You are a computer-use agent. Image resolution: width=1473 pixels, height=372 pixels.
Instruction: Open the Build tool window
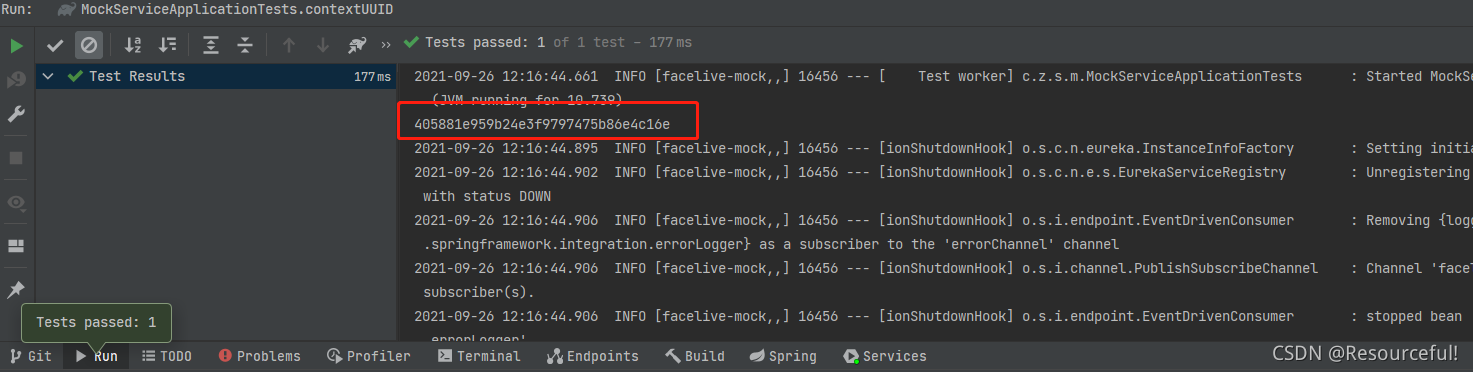(695, 356)
